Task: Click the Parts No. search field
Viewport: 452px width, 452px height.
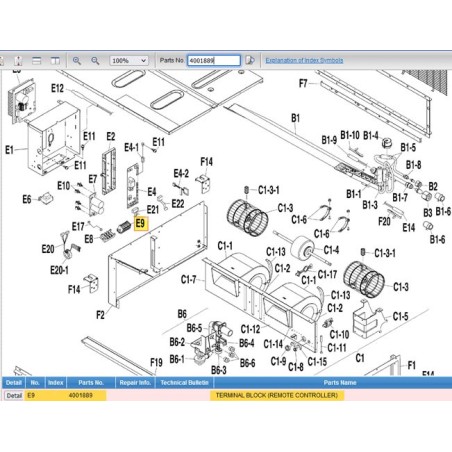Action: (x=214, y=60)
